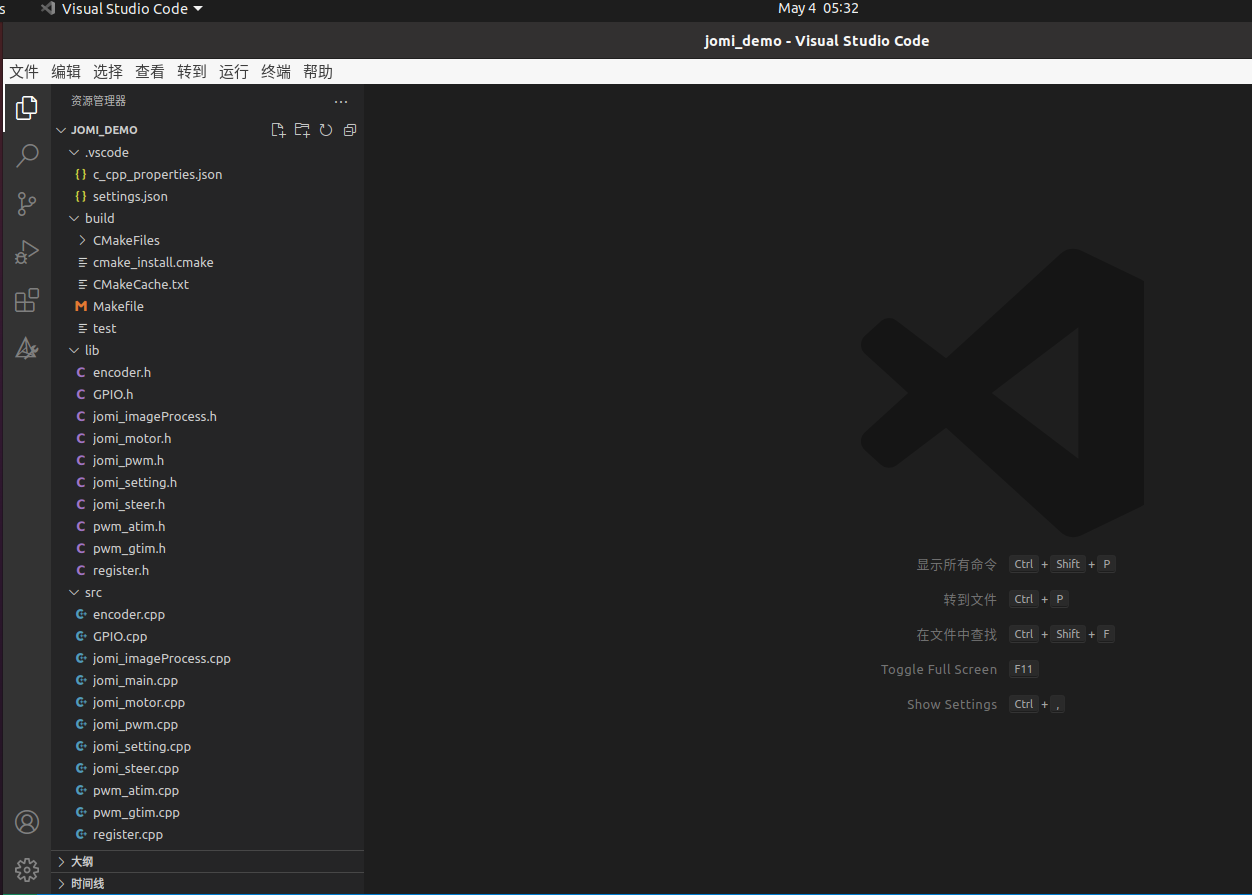Image resolution: width=1252 pixels, height=895 pixels.
Task: Open GPIO.h header file
Action: point(207,394)
